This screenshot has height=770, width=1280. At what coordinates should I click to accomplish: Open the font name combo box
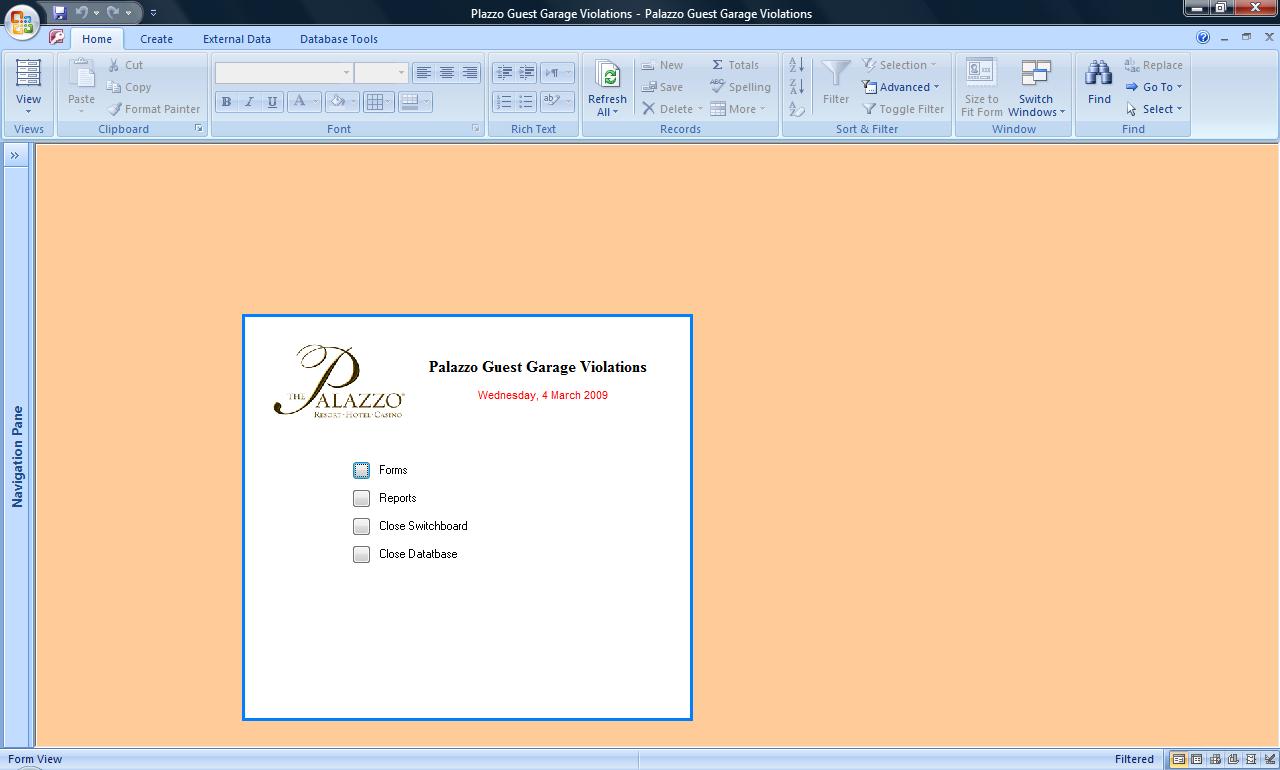pyautogui.click(x=284, y=72)
